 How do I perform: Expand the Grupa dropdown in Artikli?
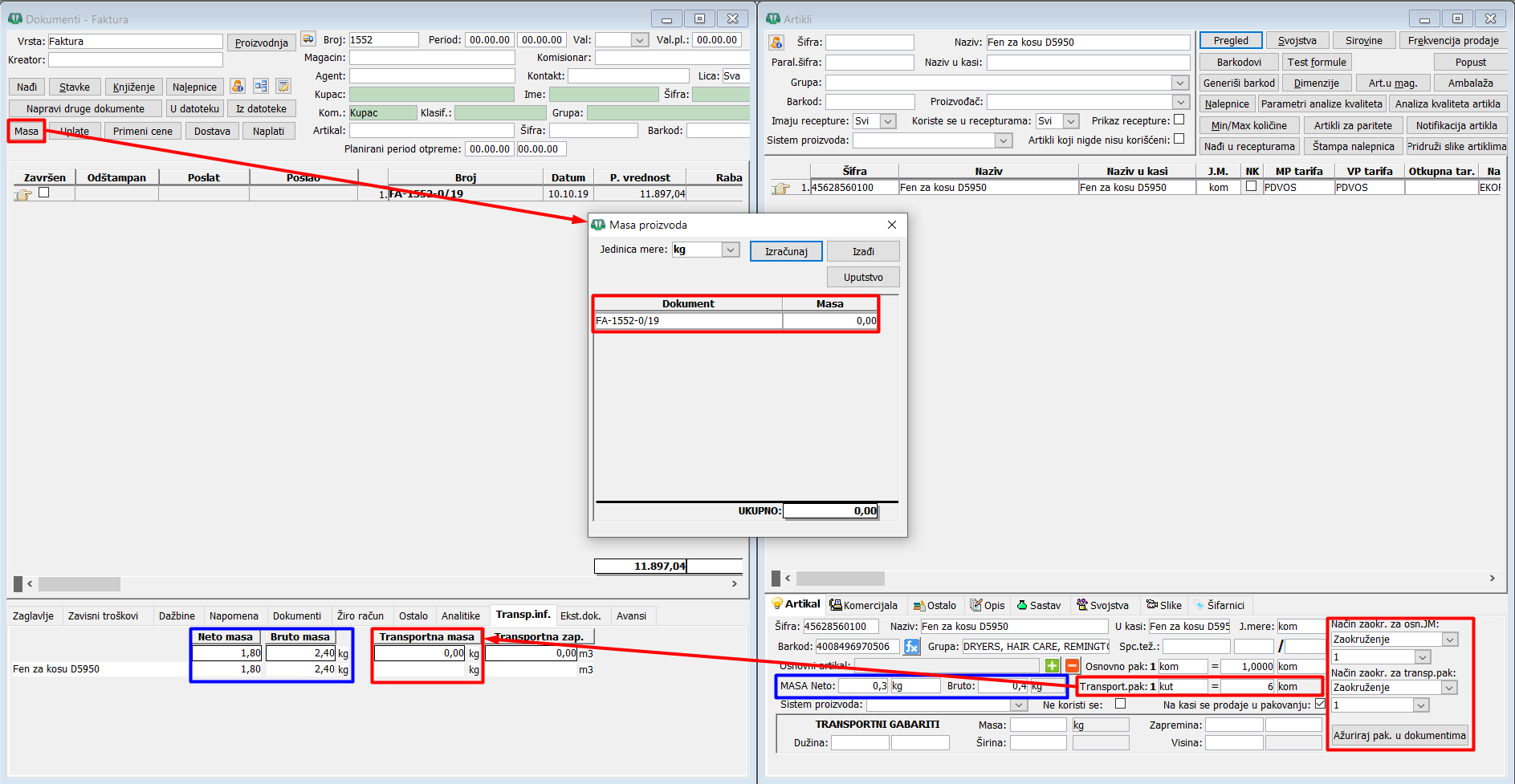tap(1179, 83)
